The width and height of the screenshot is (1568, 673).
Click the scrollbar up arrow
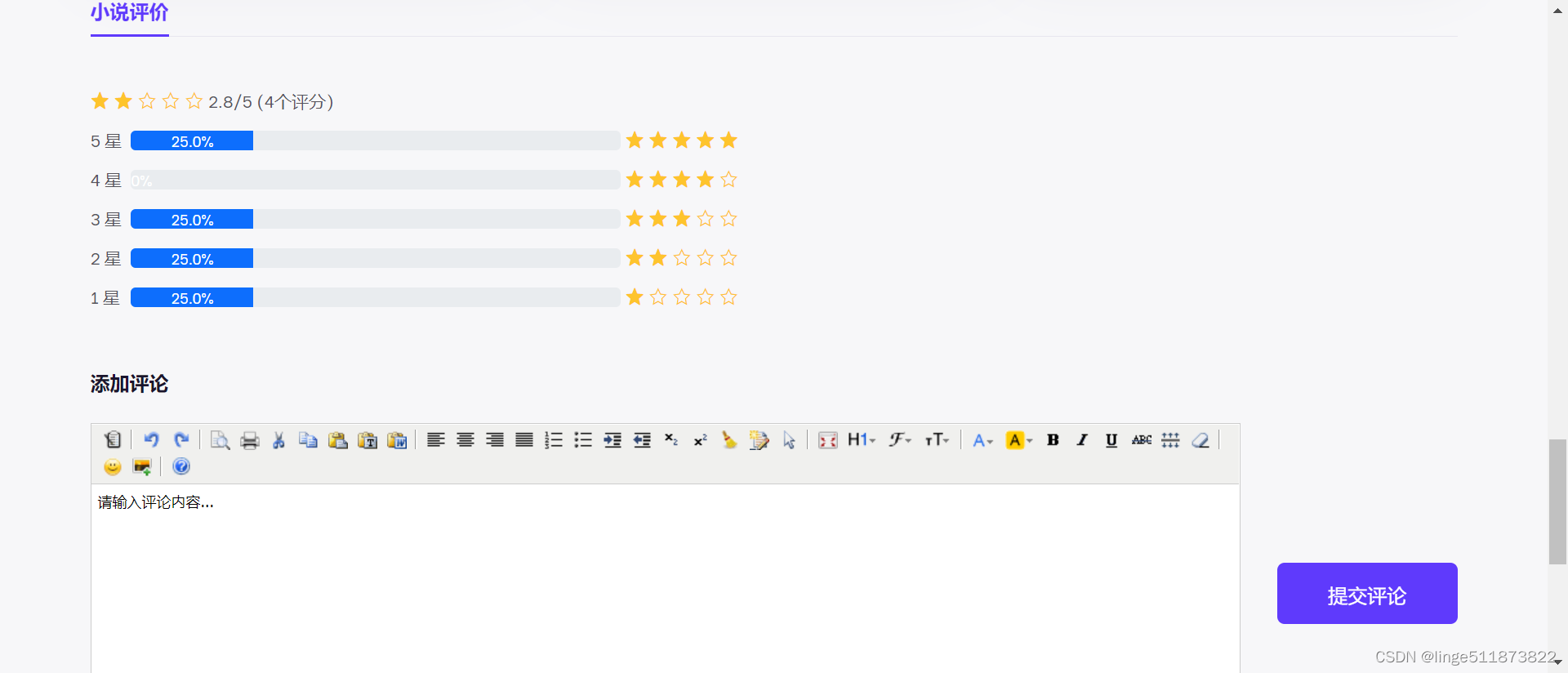1557,11
